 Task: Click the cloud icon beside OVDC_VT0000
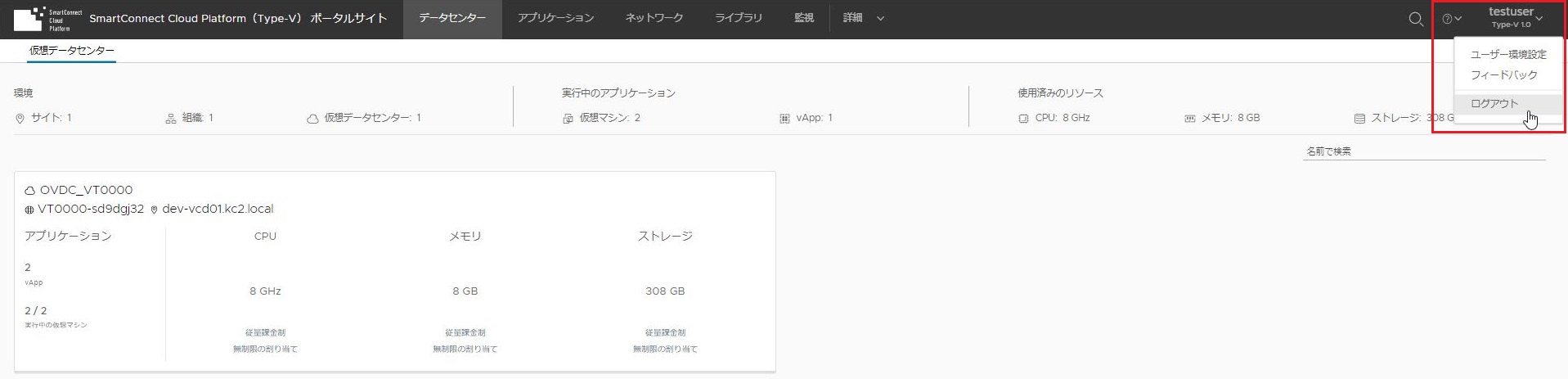30,191
